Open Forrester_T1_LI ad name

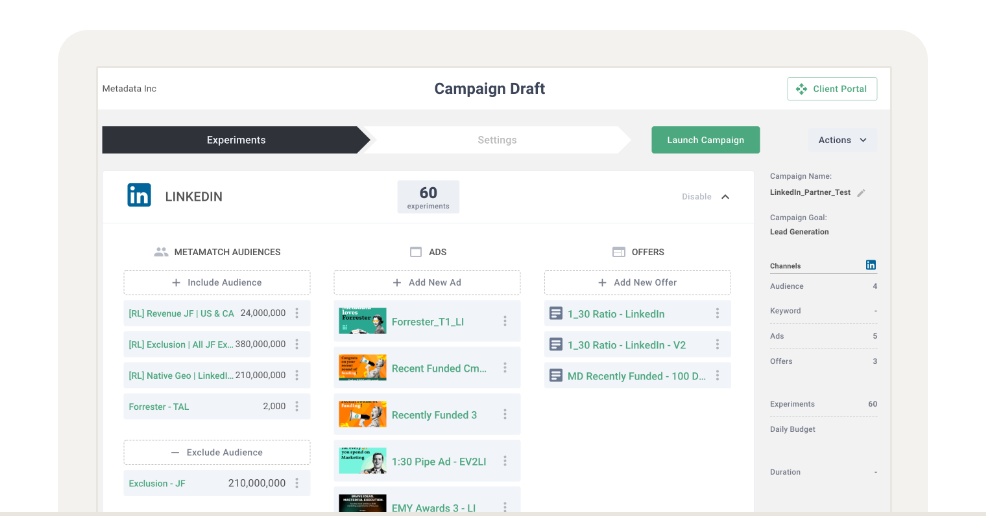[428, 322]
